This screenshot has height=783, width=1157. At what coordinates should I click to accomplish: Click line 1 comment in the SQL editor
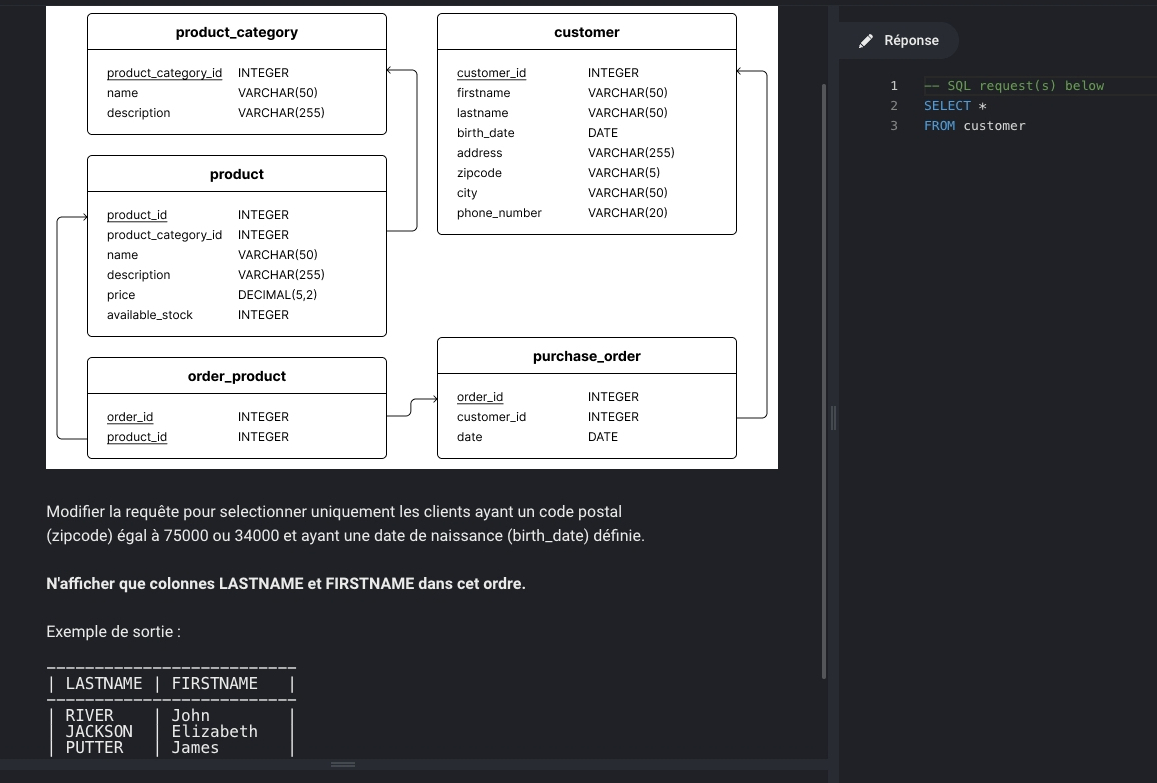[x=1014, y=86]
